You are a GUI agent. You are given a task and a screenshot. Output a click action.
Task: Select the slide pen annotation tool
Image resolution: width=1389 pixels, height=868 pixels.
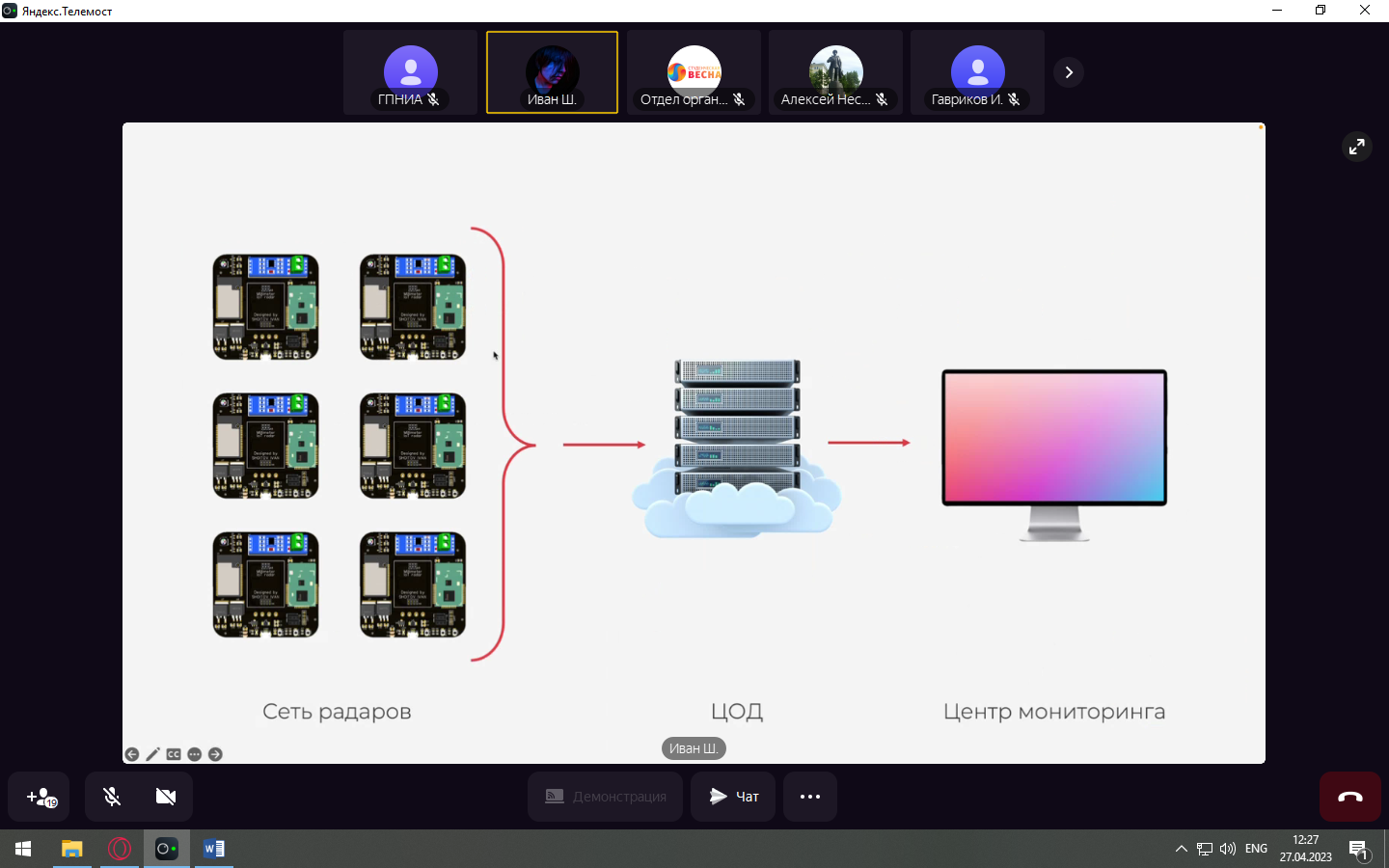[x=152, y=754]
